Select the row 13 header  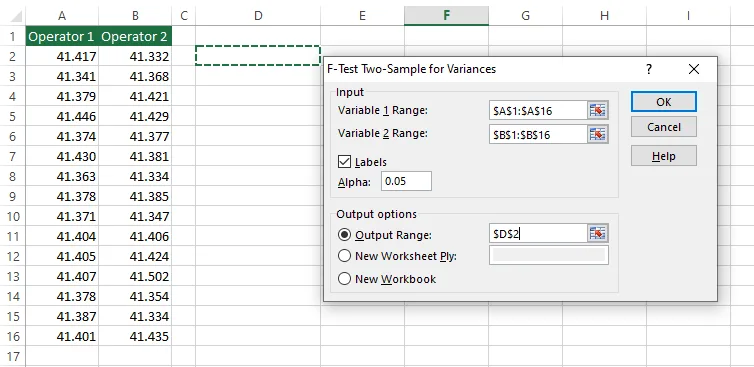(x=13, y=277)
